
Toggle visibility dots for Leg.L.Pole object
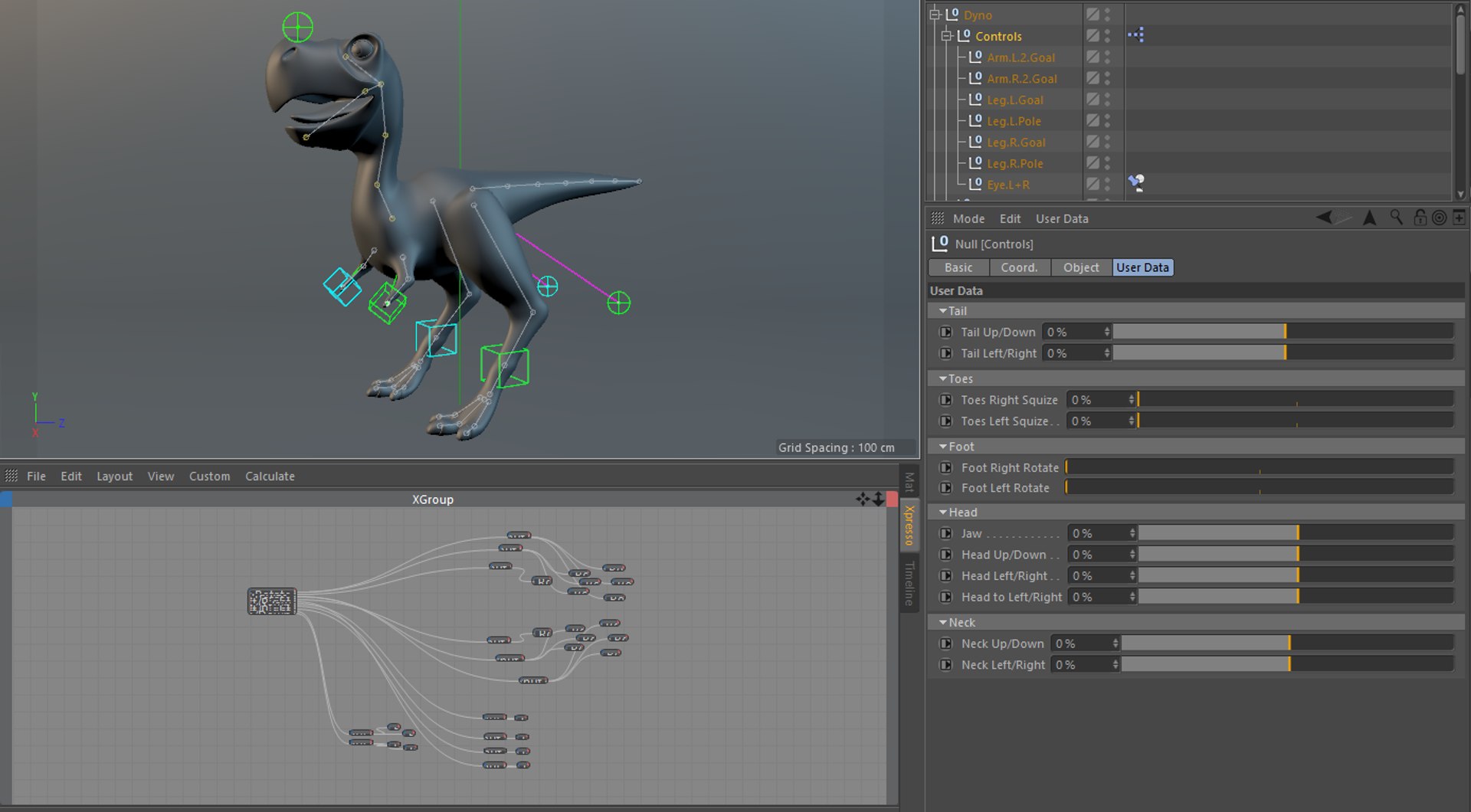[x=1108, y=121]
